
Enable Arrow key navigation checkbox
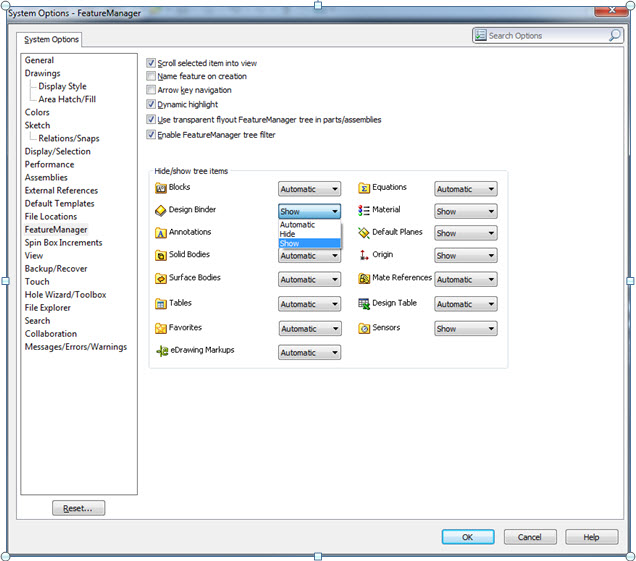tap(151, 90)
